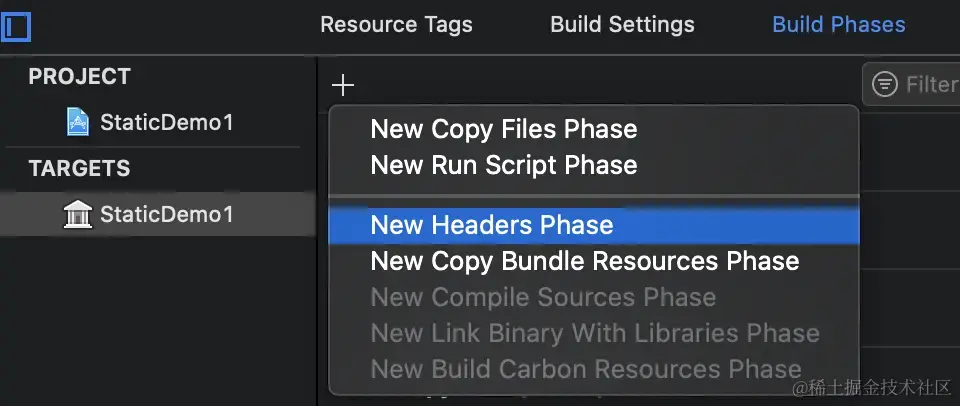Focus the Filter search field

click(911, 85)
